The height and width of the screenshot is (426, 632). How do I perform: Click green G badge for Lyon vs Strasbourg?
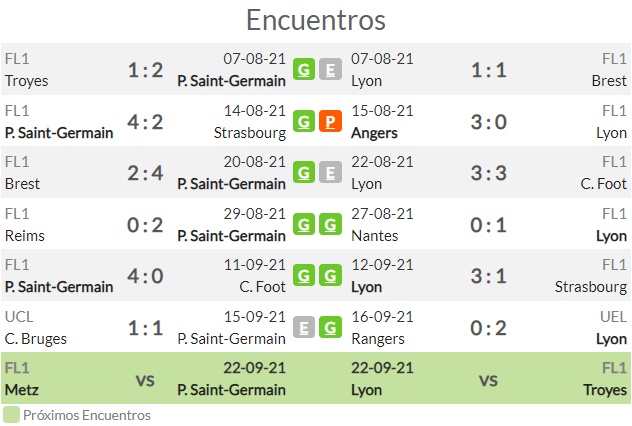[x=330, y=275]
